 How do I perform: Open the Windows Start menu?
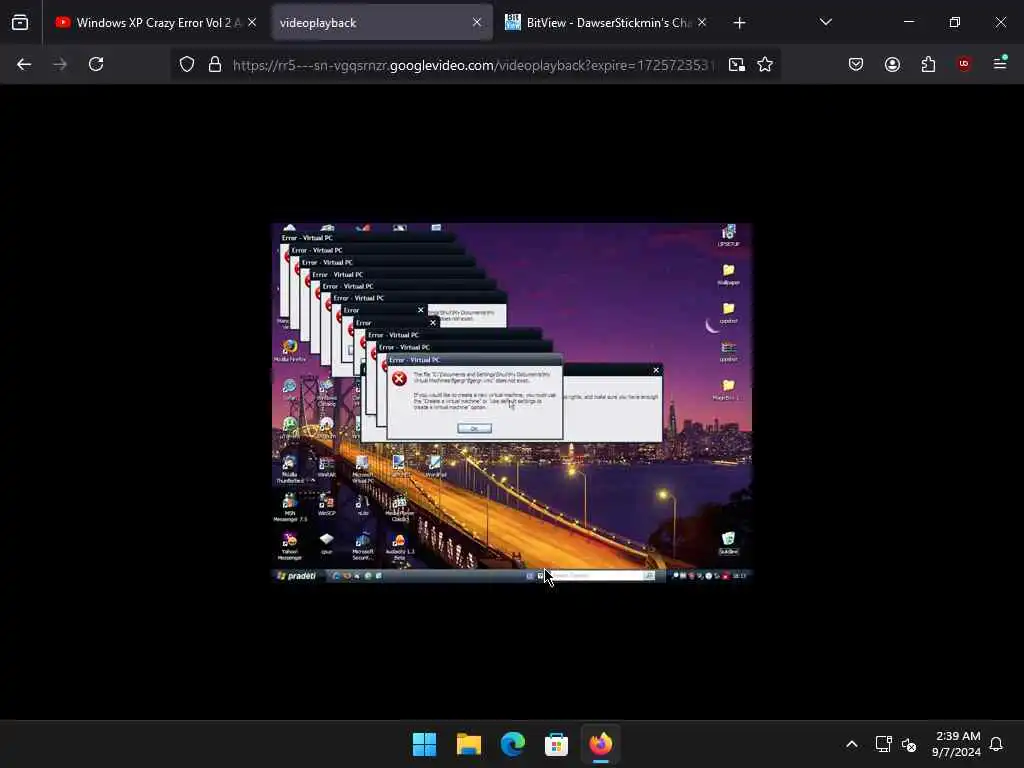(424, 744)
